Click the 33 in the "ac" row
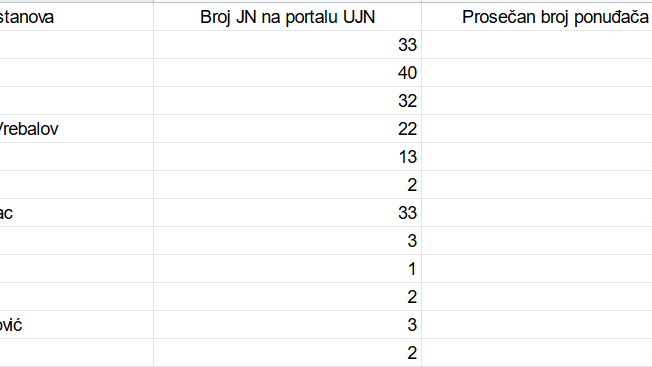Viewport: 652px width, 367px height. click(287, 213)
